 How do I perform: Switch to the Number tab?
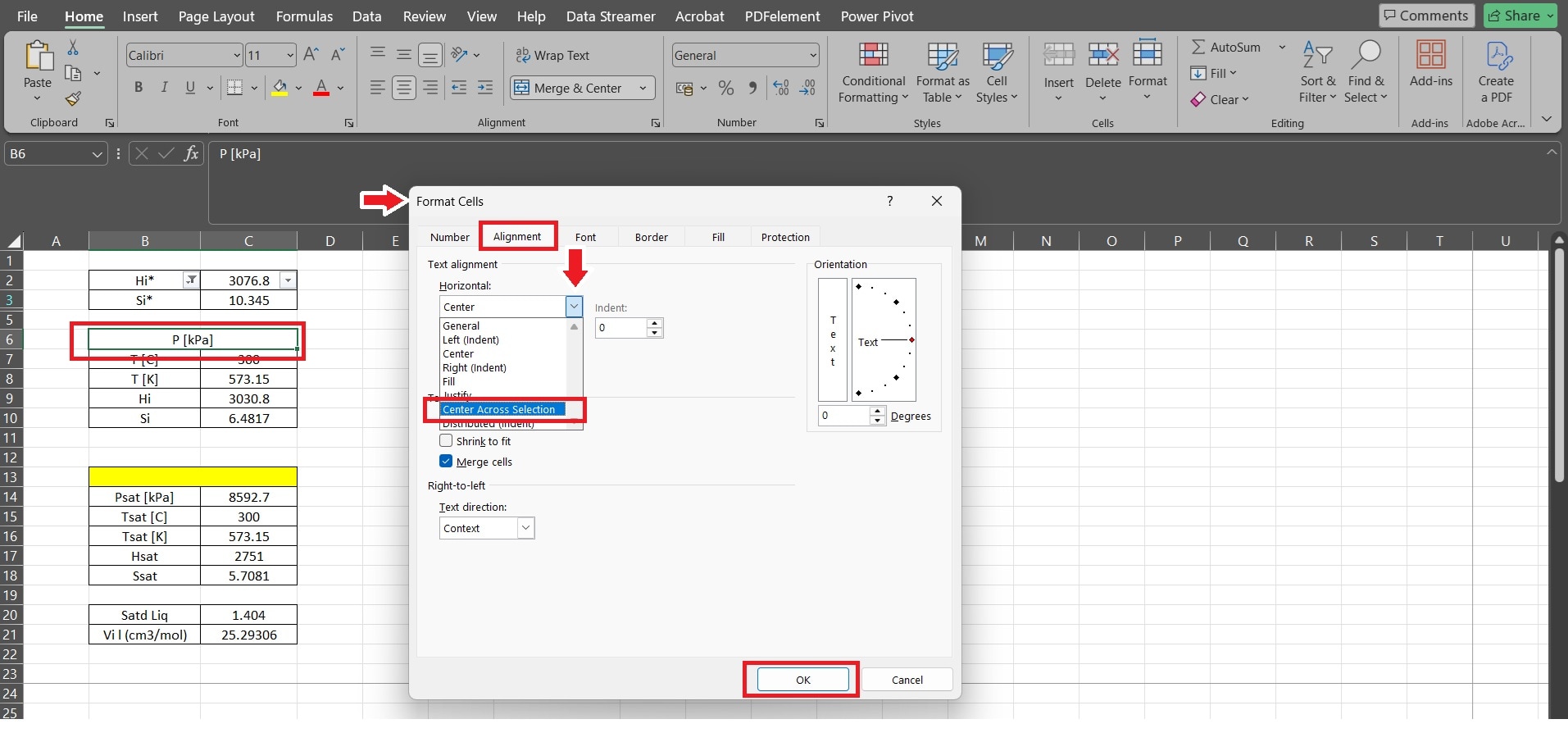click(x=450, y=237)
